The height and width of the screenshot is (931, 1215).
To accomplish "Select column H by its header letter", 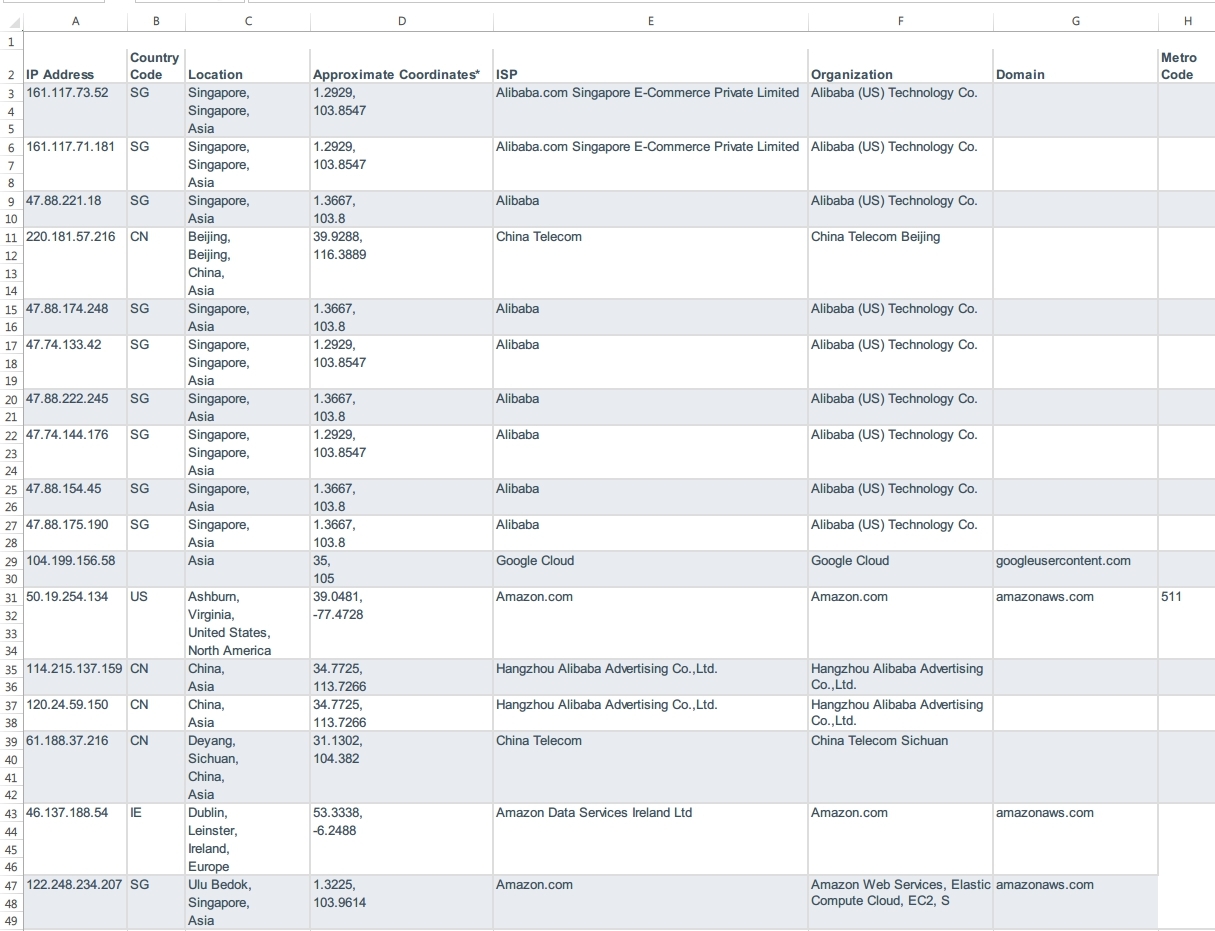I will coord(1187,21).
